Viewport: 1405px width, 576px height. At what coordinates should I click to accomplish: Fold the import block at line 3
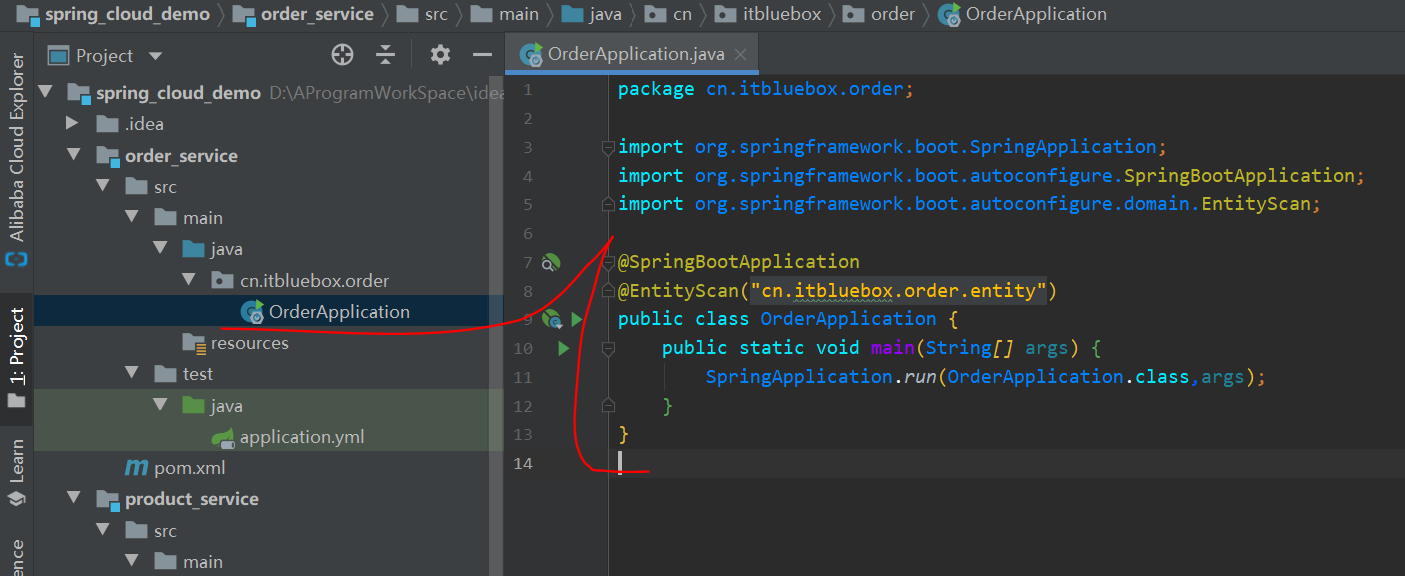point(607,148)
